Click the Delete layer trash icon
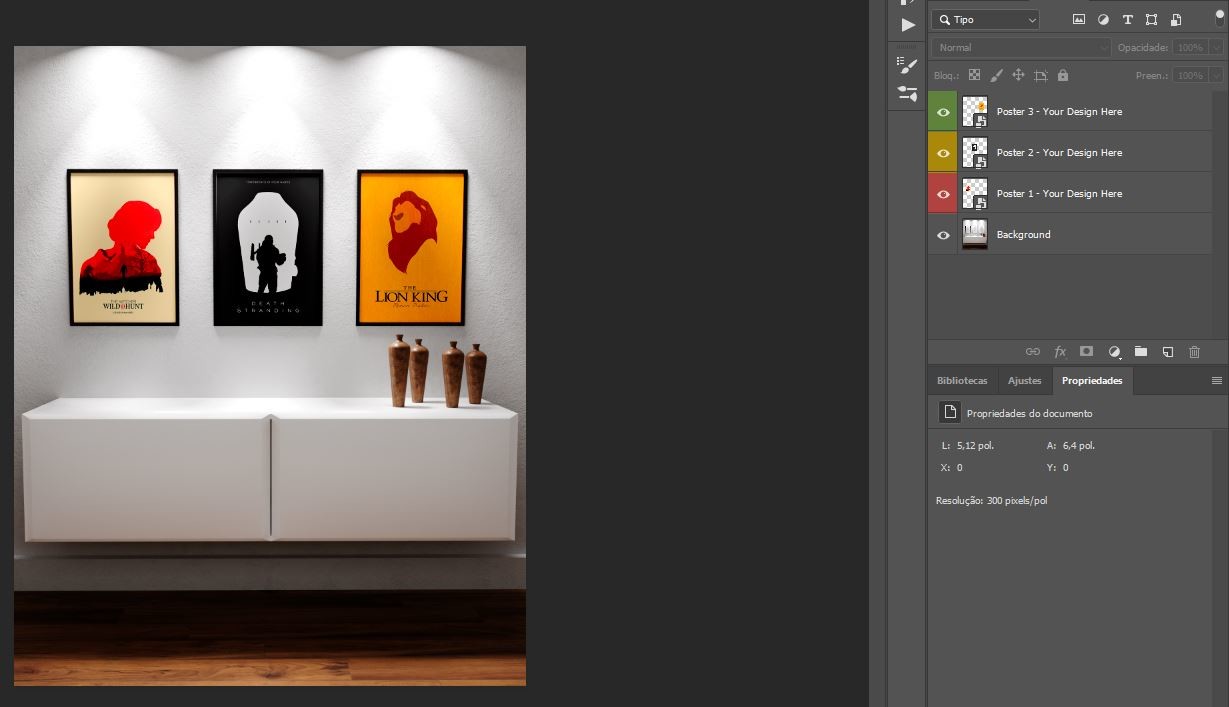Screen dimensions: 1229x707 [1194, 351]
